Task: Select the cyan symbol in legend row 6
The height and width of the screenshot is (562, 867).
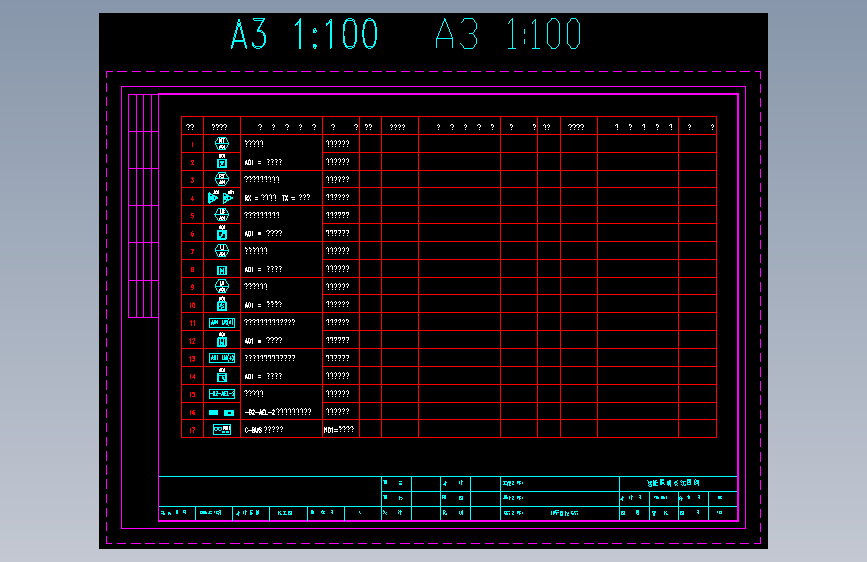Action: click(222, 233)
